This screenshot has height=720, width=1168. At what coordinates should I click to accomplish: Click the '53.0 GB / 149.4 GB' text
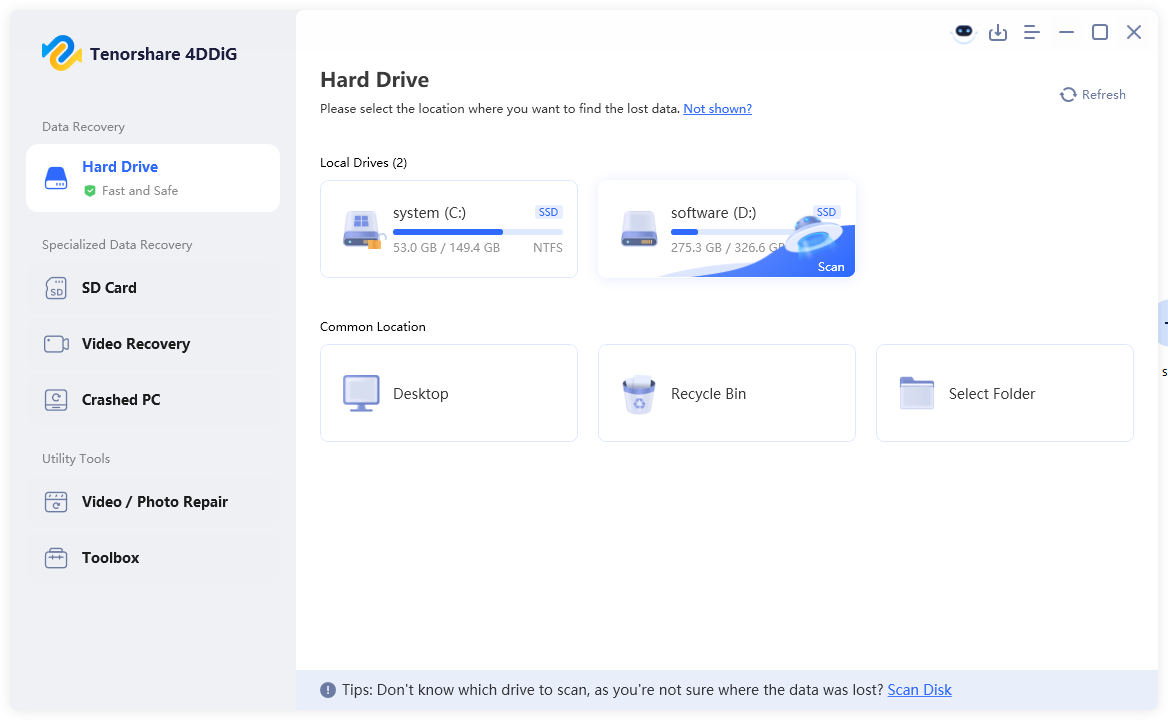pos(446,248)
